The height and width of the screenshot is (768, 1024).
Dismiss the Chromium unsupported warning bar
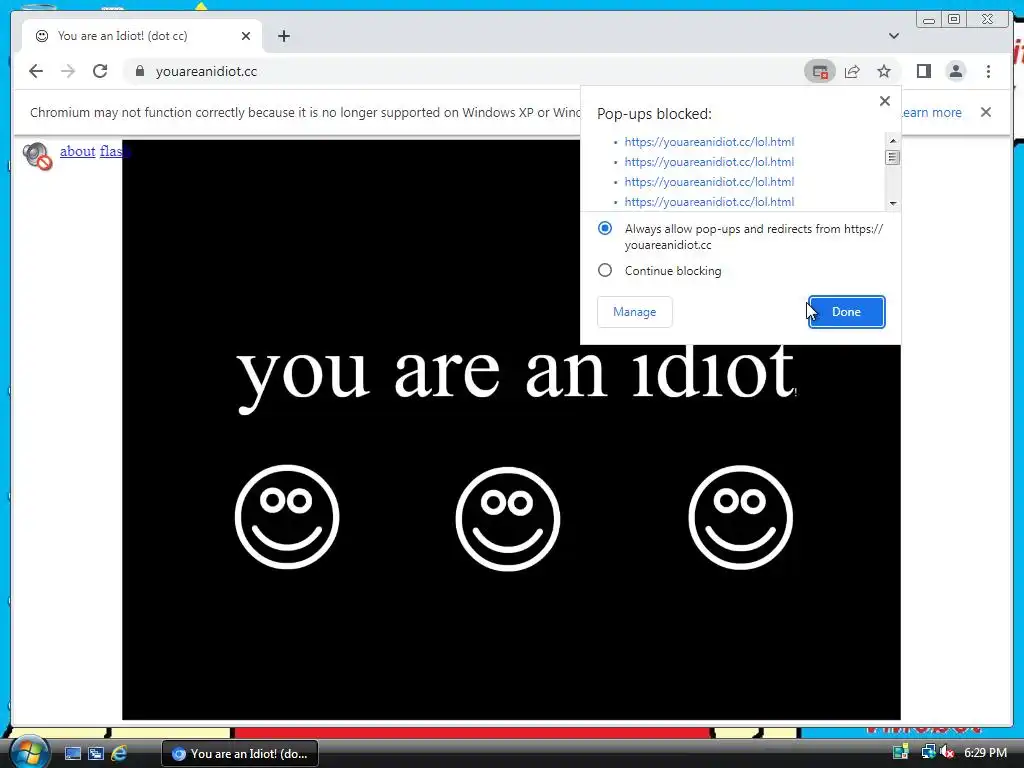click(x=986, y=112)
